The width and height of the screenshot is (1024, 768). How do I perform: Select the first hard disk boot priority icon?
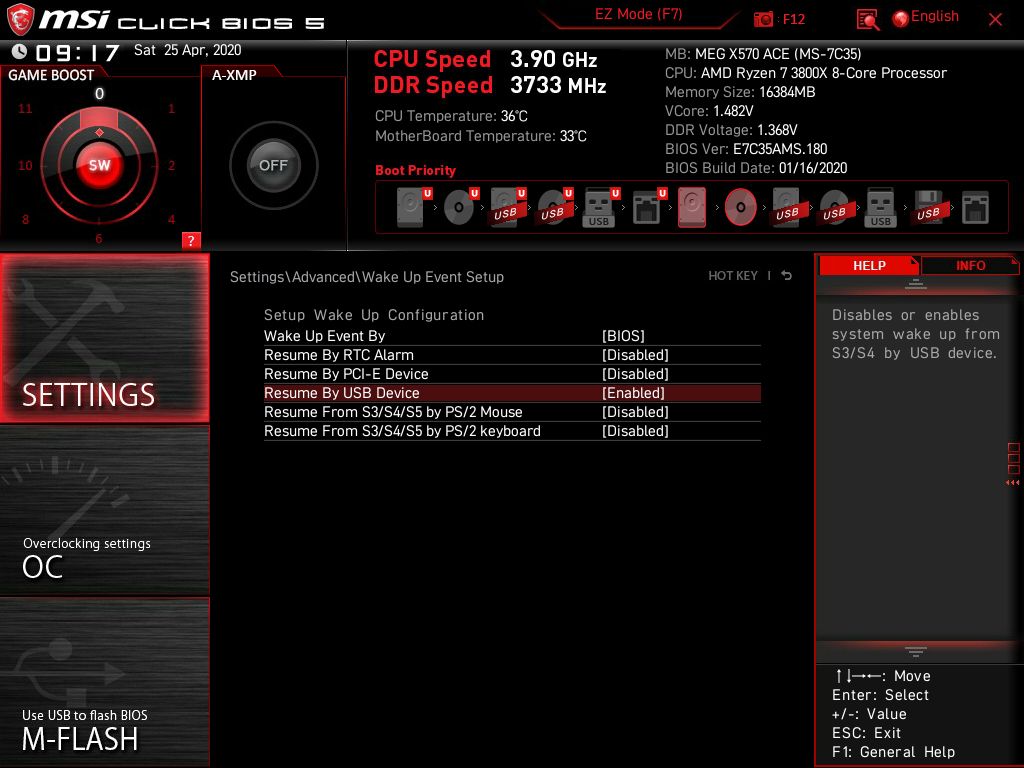(x=413, y=208)
